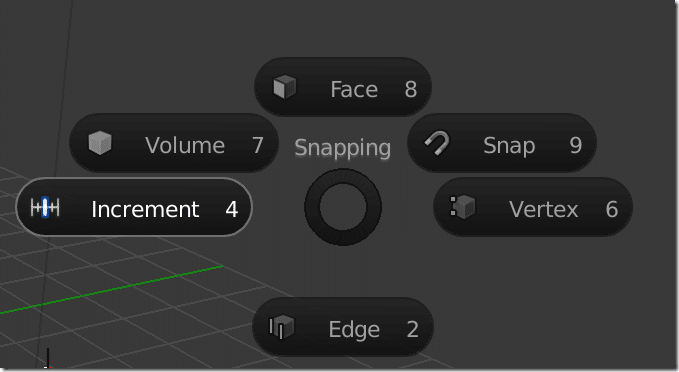
Task: Select the Vertex snap option
Action: 533,207
